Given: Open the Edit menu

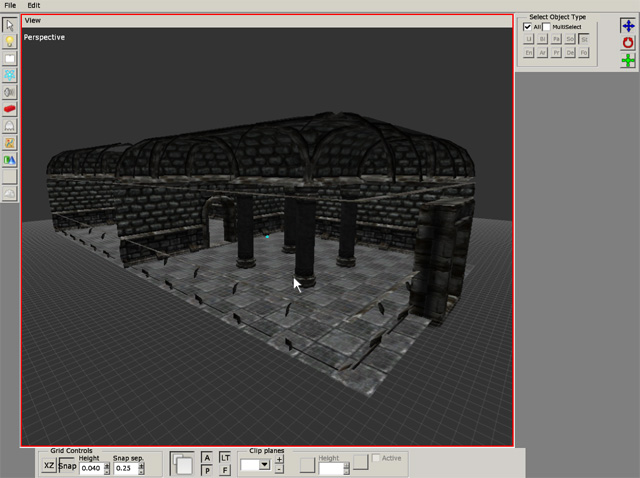Looking at the screenshot, I should 33,5.
